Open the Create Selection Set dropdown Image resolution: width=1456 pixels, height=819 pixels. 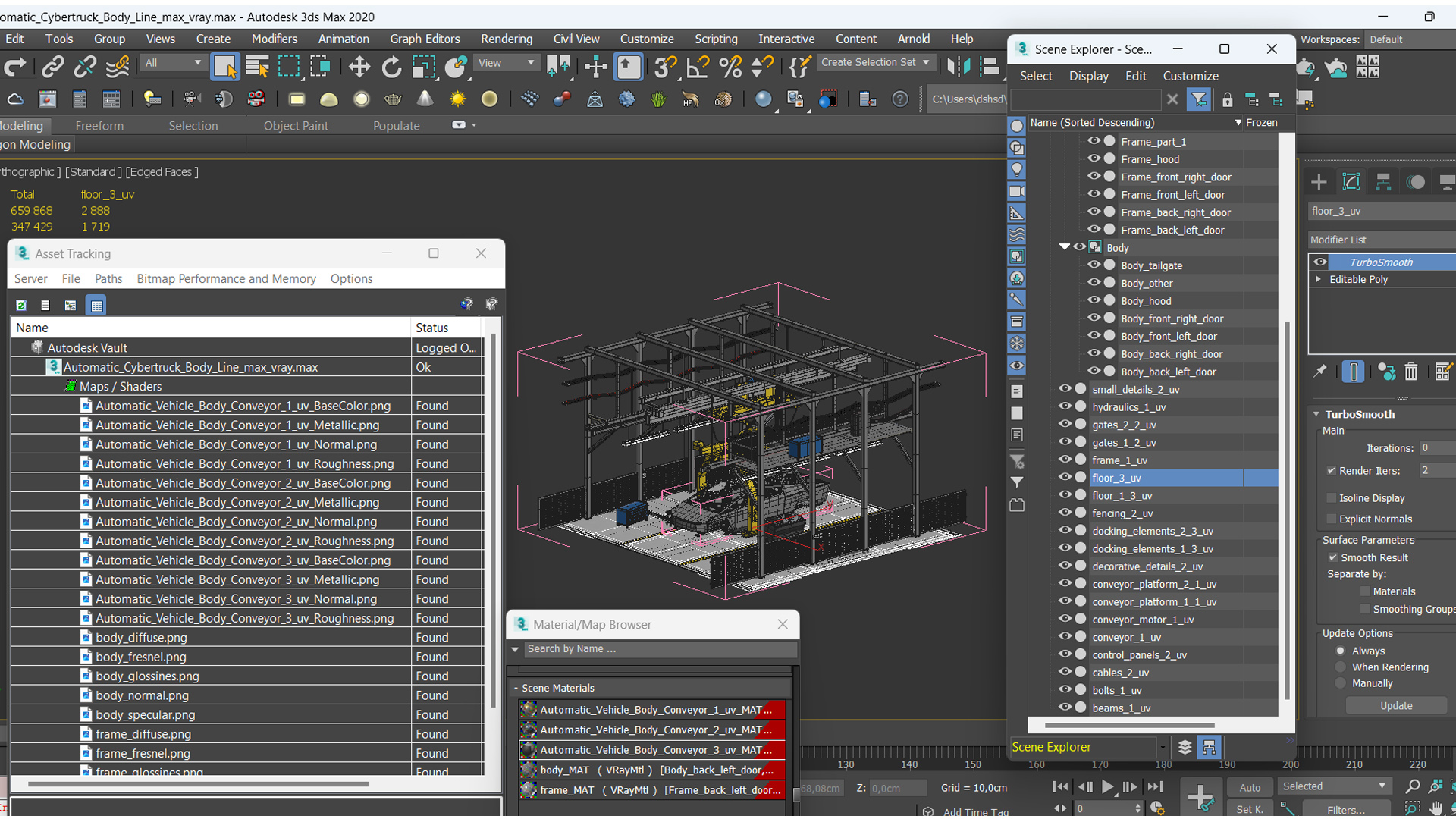tap(876, 62)
